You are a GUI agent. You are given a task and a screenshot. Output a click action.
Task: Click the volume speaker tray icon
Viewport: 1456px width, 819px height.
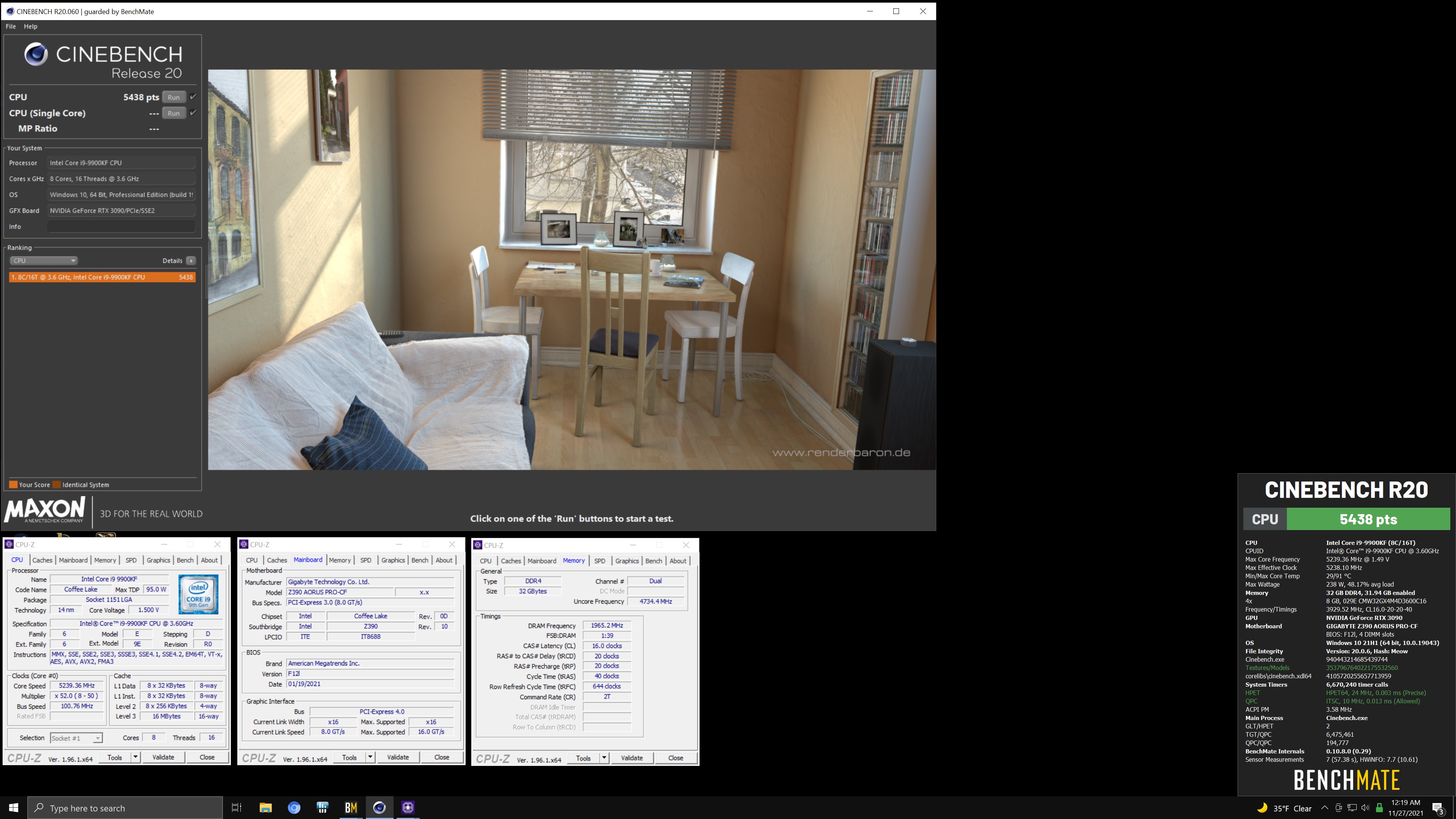tap(1365, 808)
